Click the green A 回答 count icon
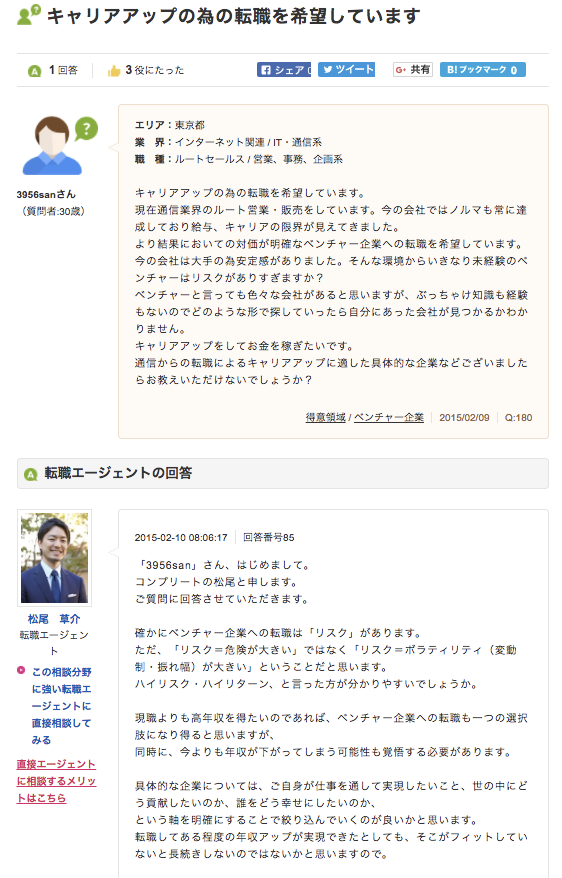 (x=34, y=71)
